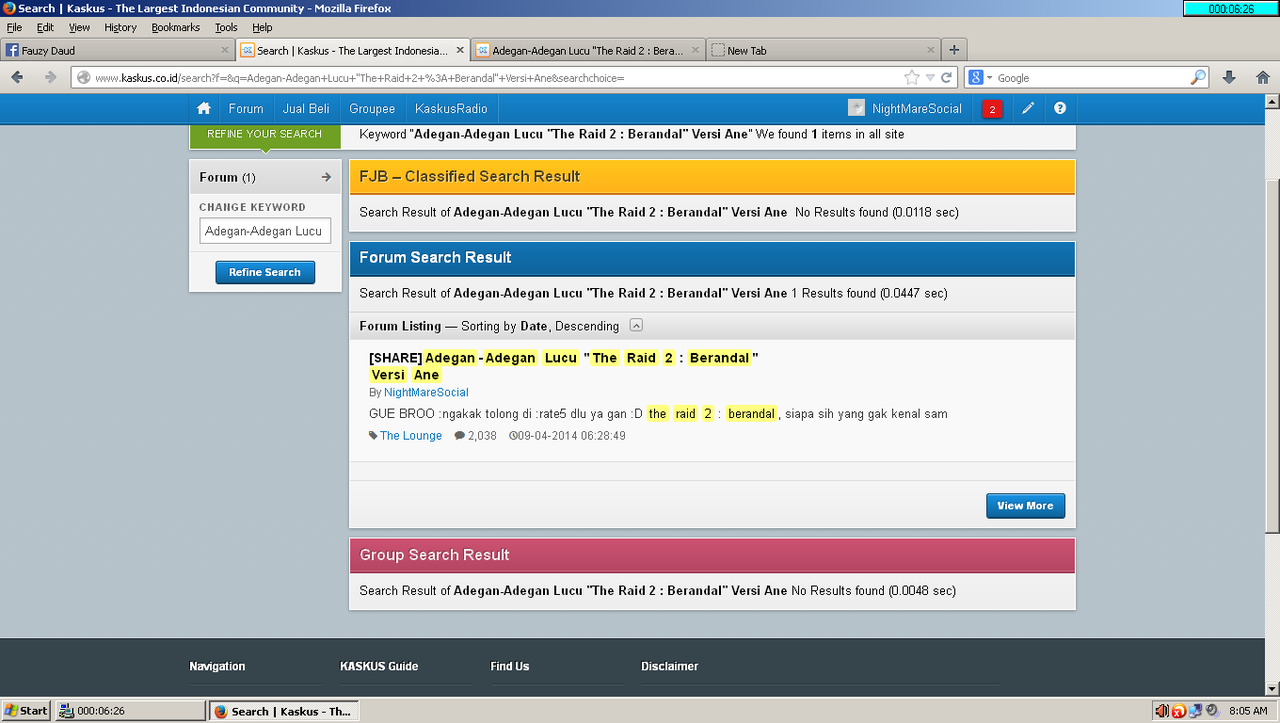Click the pencil create-post icon
The image size is (1280, 723).
1028,109
